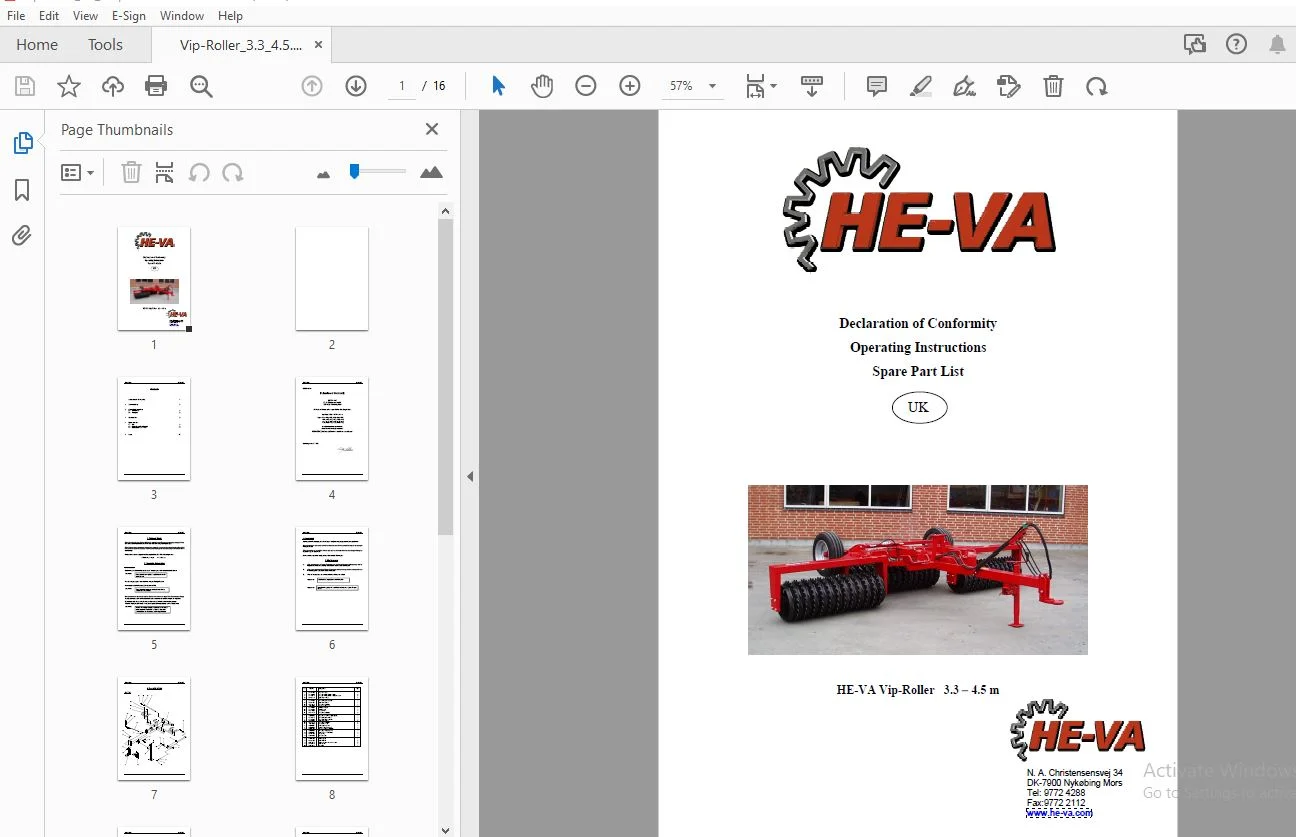The image size is (1296, 837).
Task: Click the thumbnails panel scroll up arrow
Action: (x=446, y=211)
